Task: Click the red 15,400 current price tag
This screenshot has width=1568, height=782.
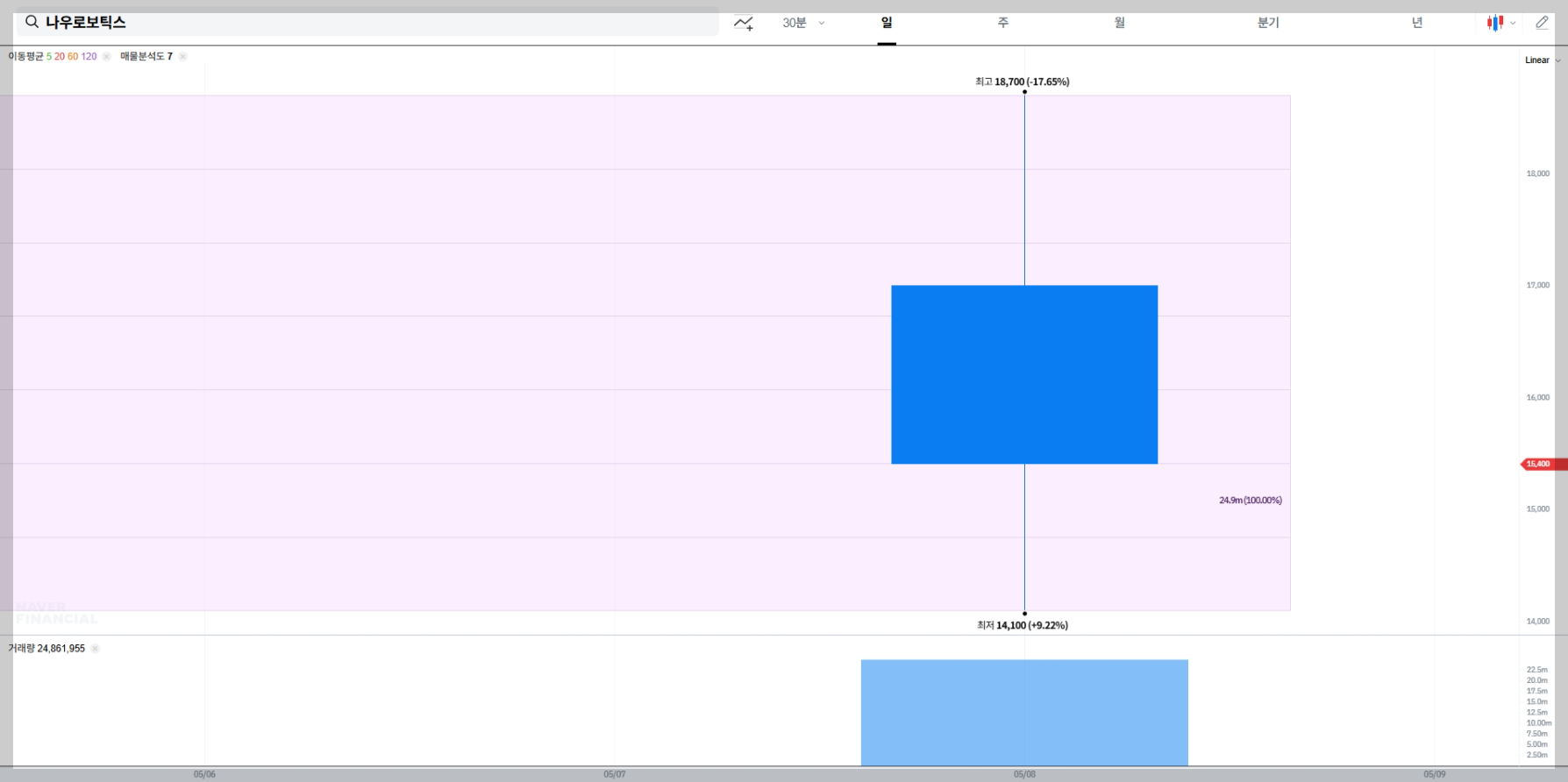Action: 1543,464
